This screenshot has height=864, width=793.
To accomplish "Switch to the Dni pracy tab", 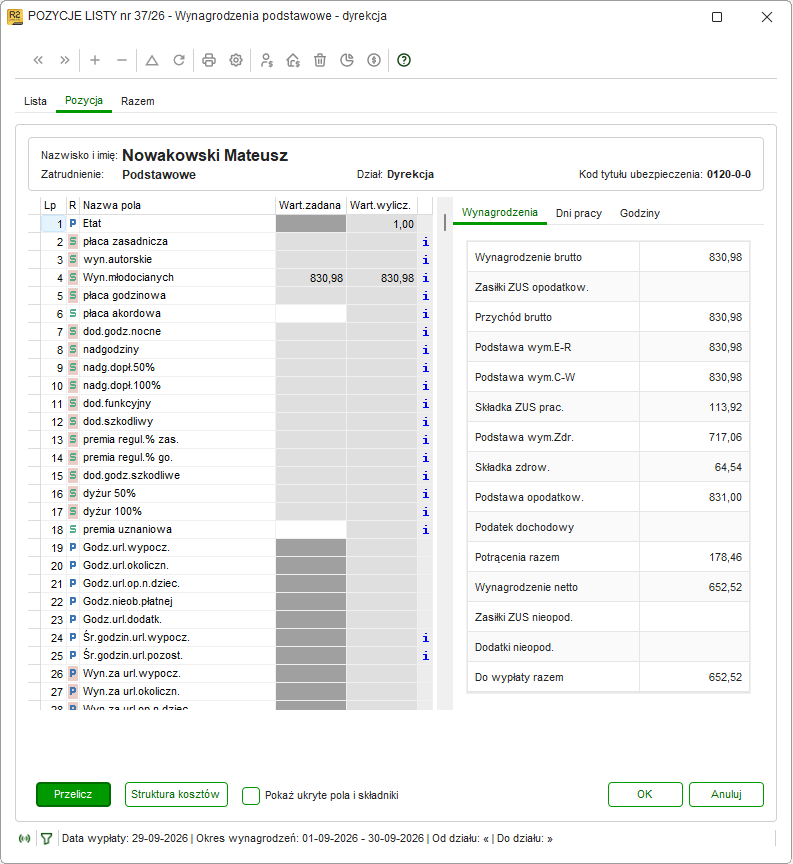I will [579, 213].
